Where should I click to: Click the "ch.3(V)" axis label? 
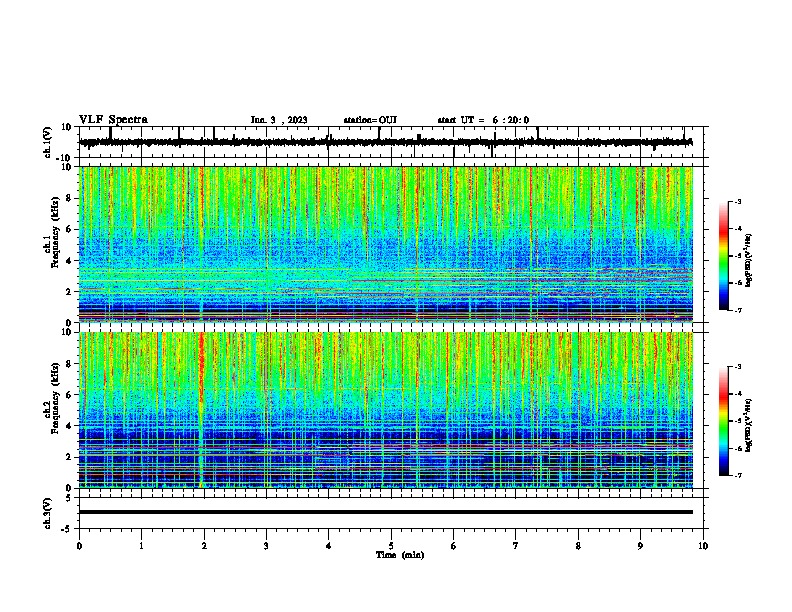tap(48, 513)
